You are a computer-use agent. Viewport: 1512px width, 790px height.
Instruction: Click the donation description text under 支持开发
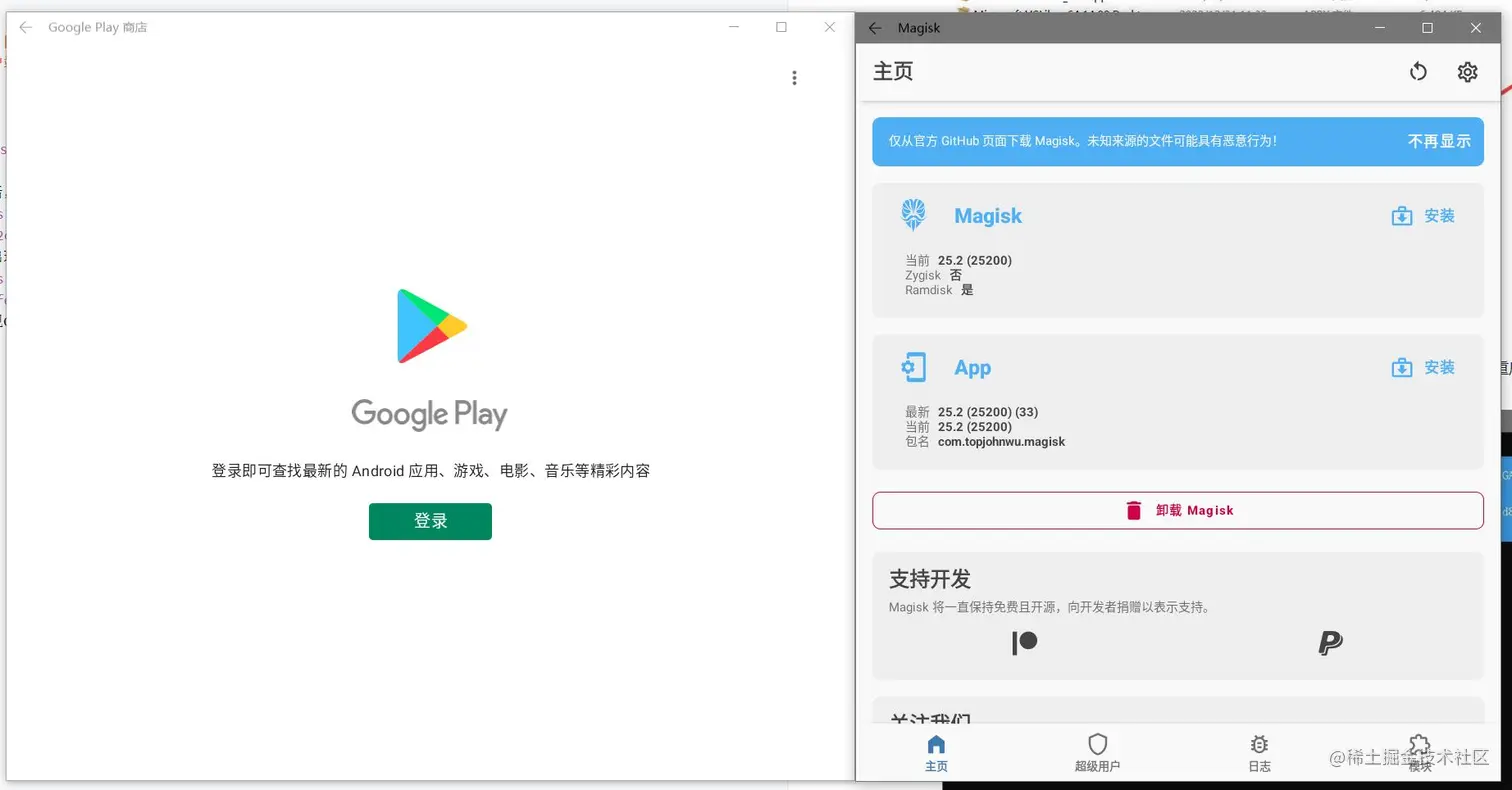pyautogui.click(x=1050, y=607)
